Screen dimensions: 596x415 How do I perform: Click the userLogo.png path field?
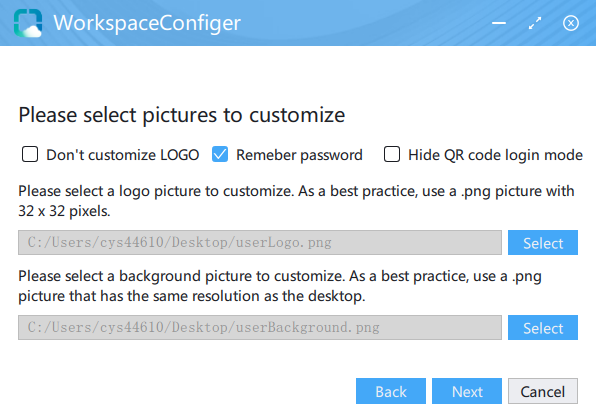click(x=260, y=242)
